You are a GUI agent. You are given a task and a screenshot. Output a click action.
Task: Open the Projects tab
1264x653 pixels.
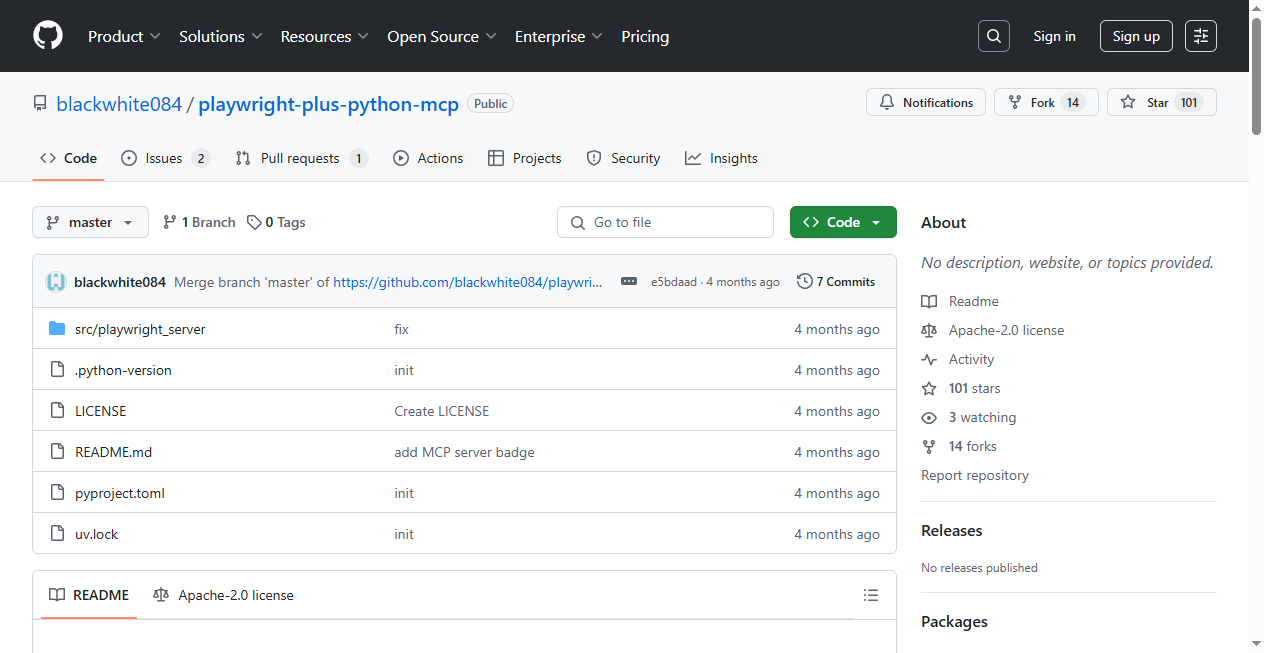click(x=525, y=158)
